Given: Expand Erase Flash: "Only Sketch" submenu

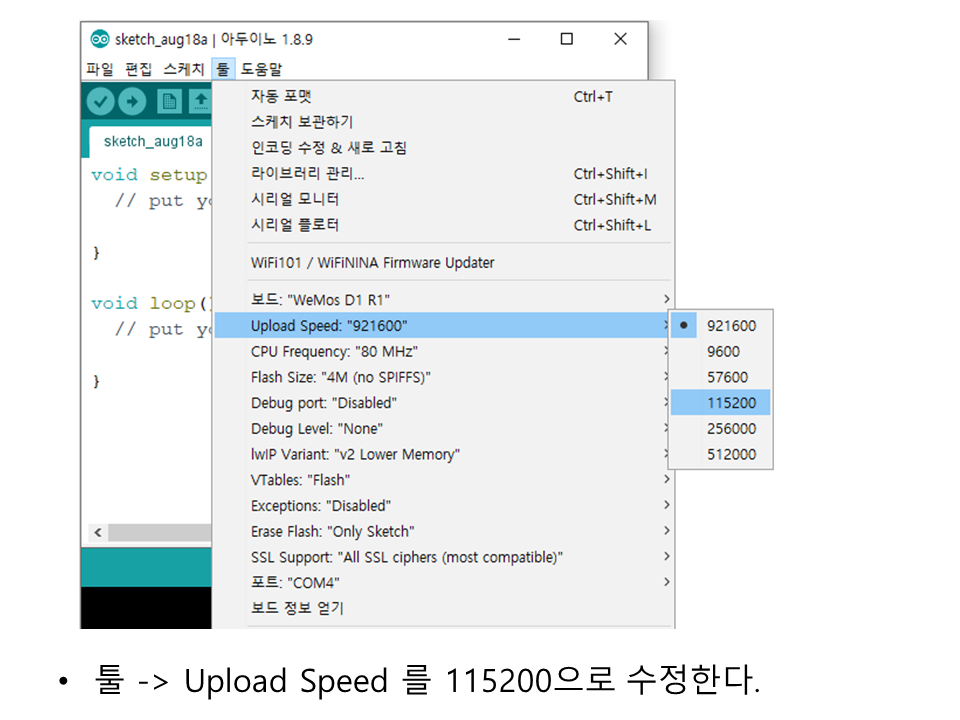Looking at the screenshot, I should 445,531.
